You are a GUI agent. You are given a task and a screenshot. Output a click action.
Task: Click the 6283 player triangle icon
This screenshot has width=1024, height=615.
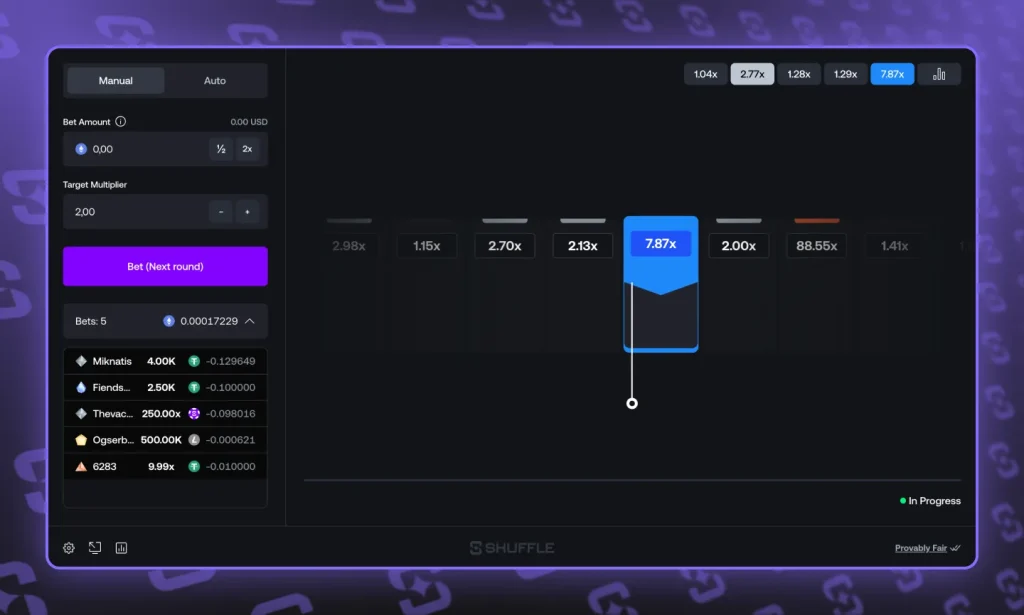click(x=81, y=466)
